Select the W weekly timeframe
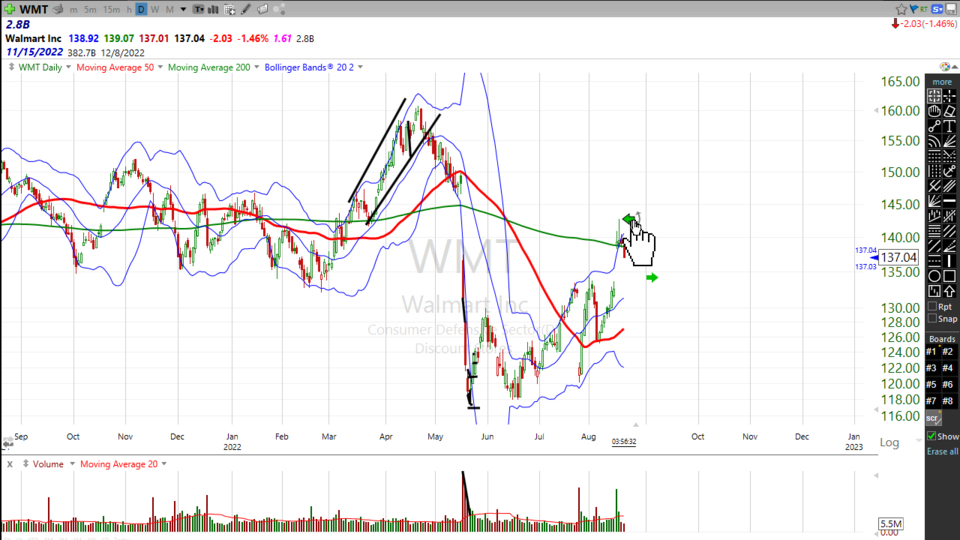 coord(155,10)
